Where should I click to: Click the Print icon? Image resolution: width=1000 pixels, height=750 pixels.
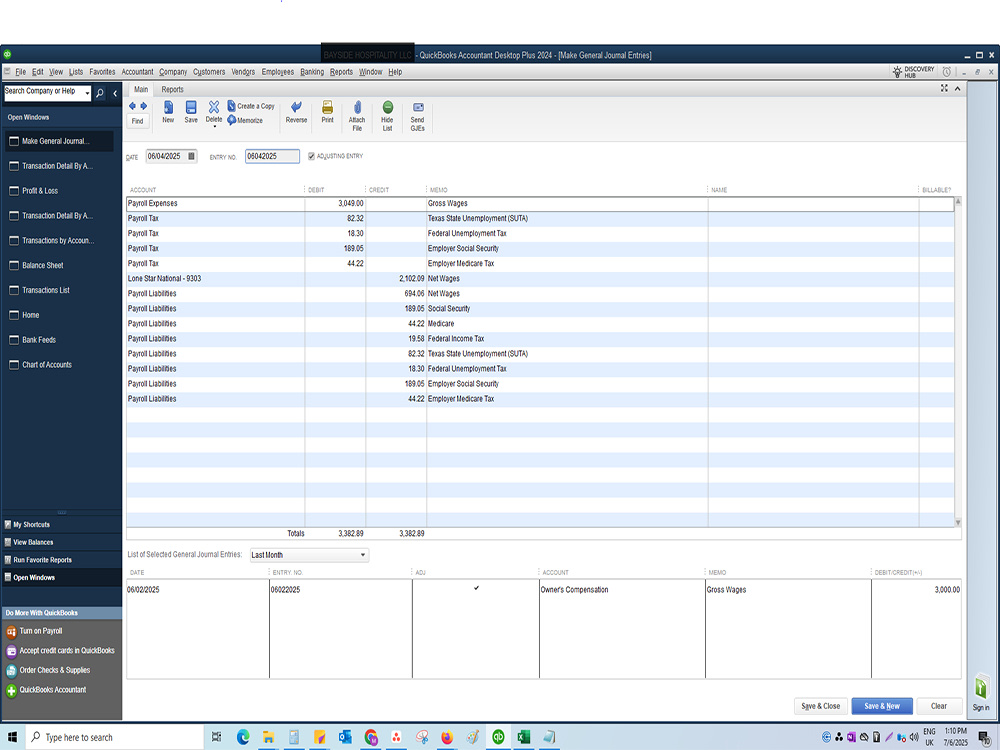[327, 107]
